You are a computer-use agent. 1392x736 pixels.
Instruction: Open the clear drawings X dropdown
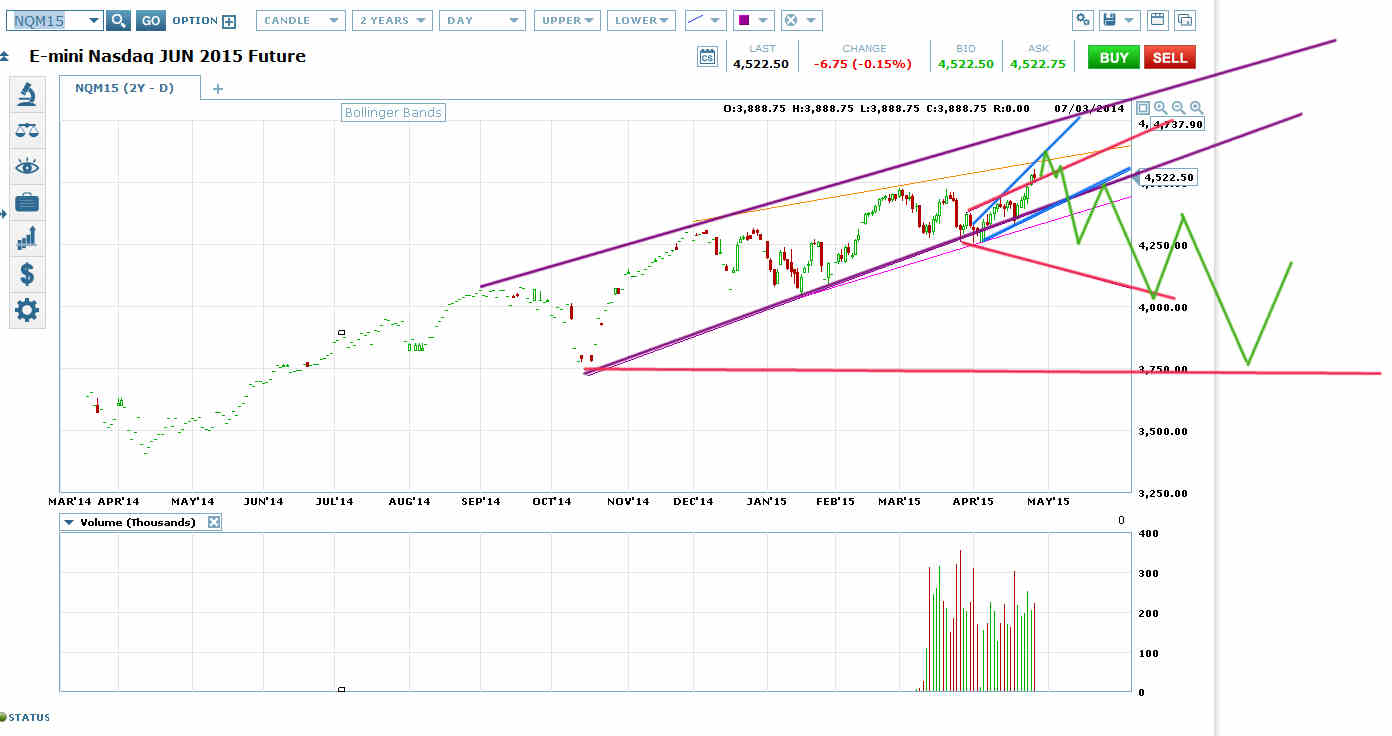pos(801,20)
